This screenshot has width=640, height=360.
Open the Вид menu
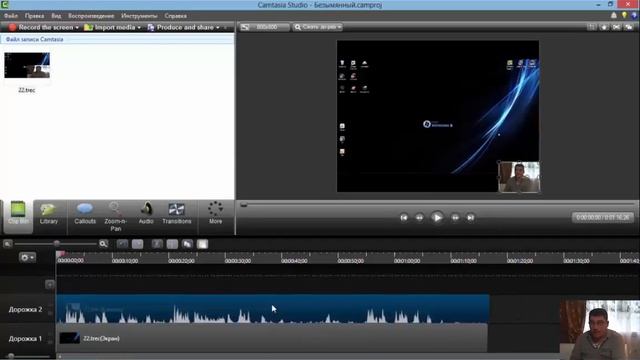pyautogui.click(x=56, y=16)
